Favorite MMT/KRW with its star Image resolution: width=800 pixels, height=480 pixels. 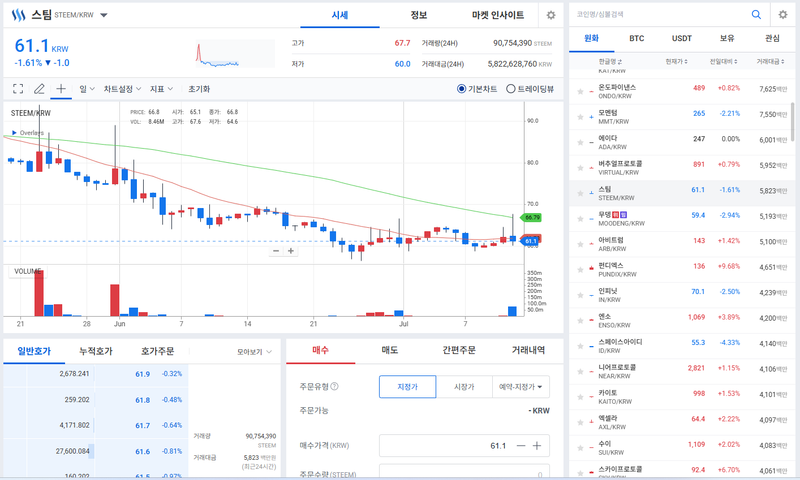580,117
